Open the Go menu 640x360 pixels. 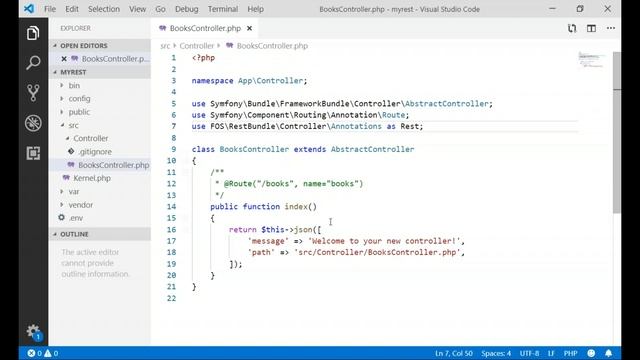click(x=160, y=9)
